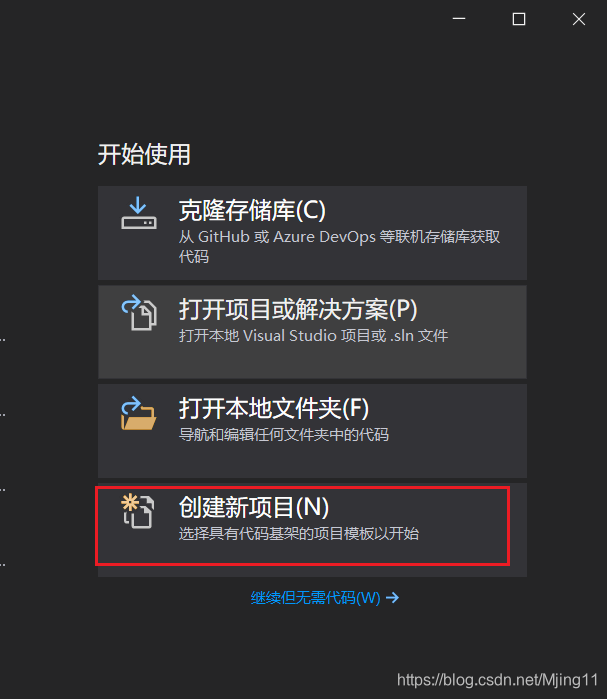Click the 选择具有代码基架的项目模板 description

(x=299, y=533)
